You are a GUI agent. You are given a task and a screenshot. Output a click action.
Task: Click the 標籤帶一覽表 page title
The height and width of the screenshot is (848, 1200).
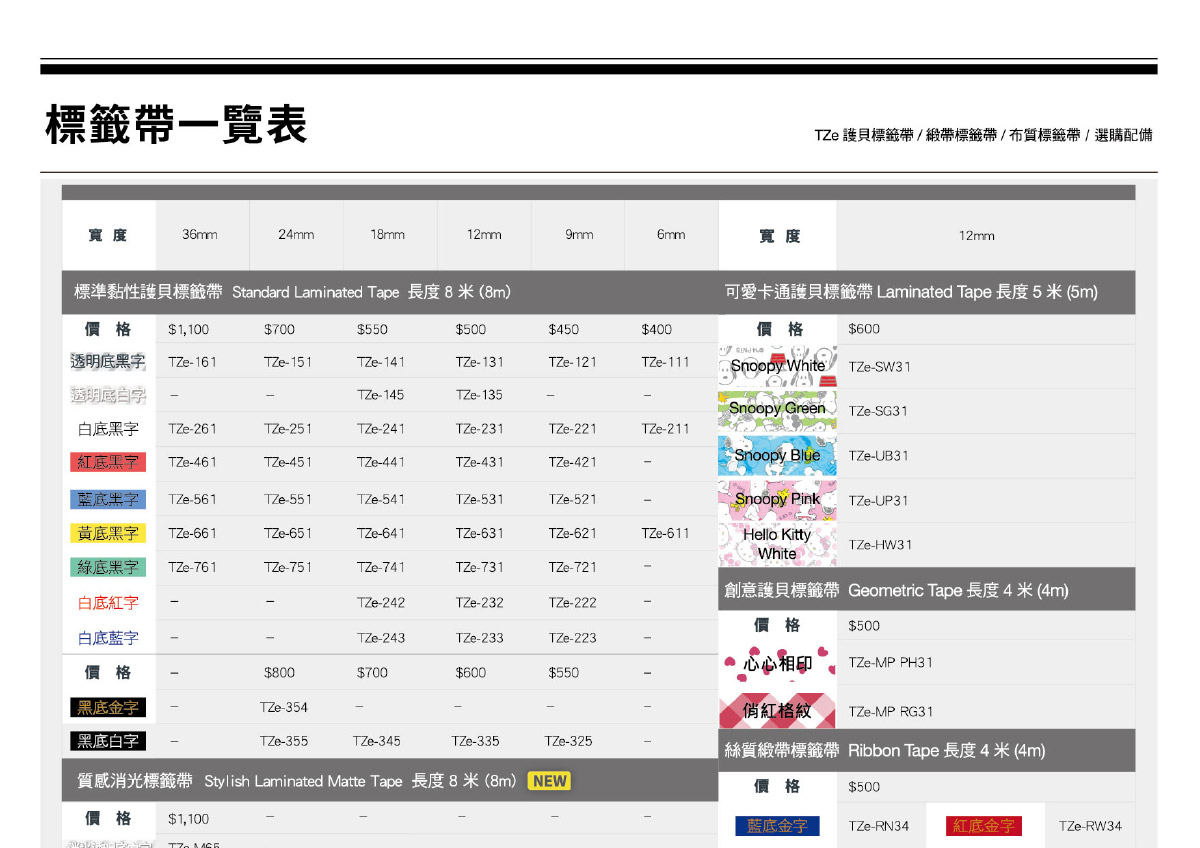tap(176, 125)
